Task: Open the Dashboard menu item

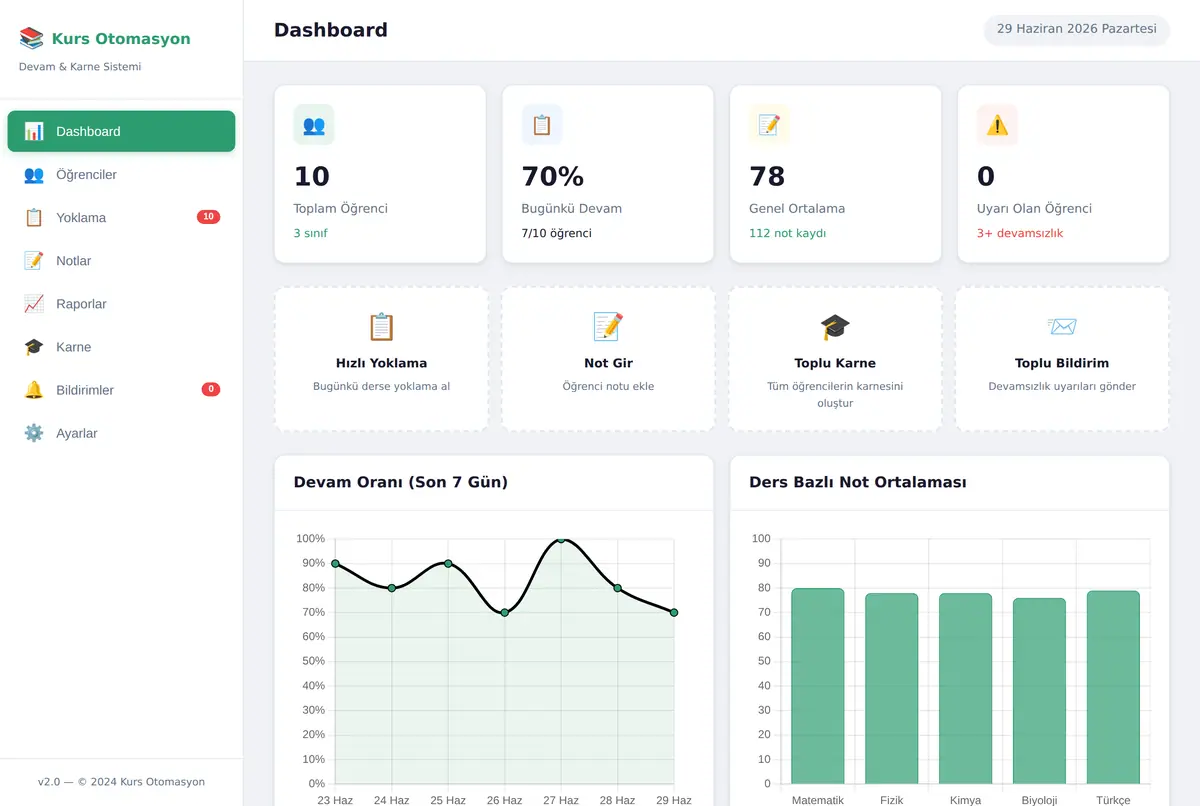Action: [121, 131]
